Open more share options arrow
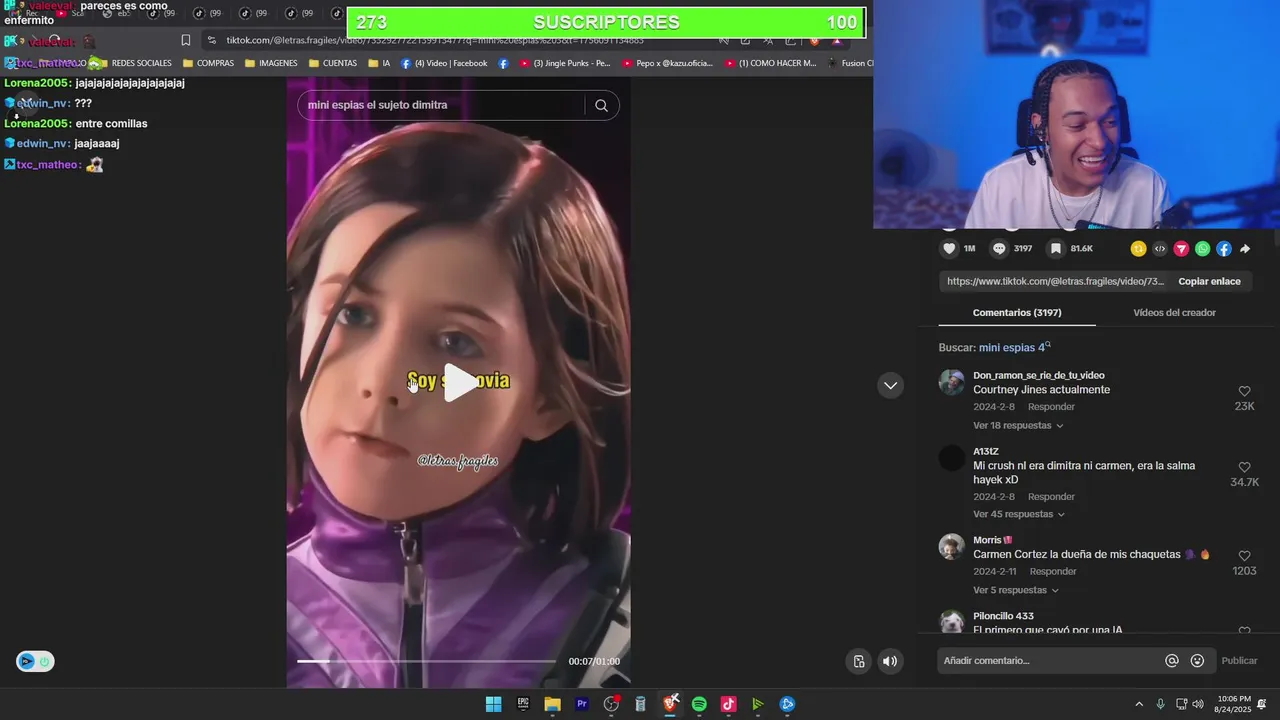This screenshot has width=1280, height=720. pyautogui.click(x=1245, y=249)
